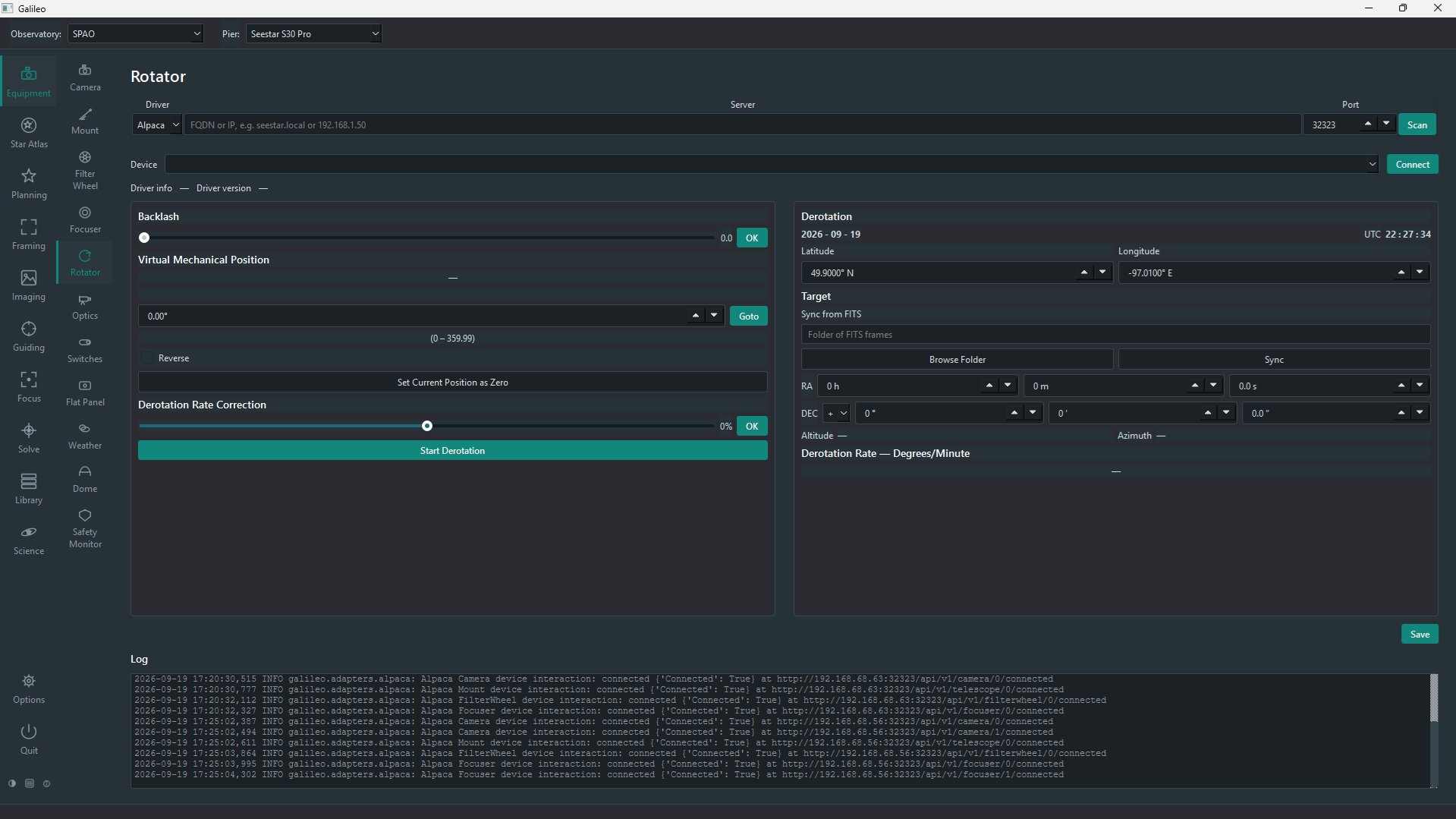Open the Switches panel
The height and width of the screenshot is (819, 1456).
(x=85, y=349)
